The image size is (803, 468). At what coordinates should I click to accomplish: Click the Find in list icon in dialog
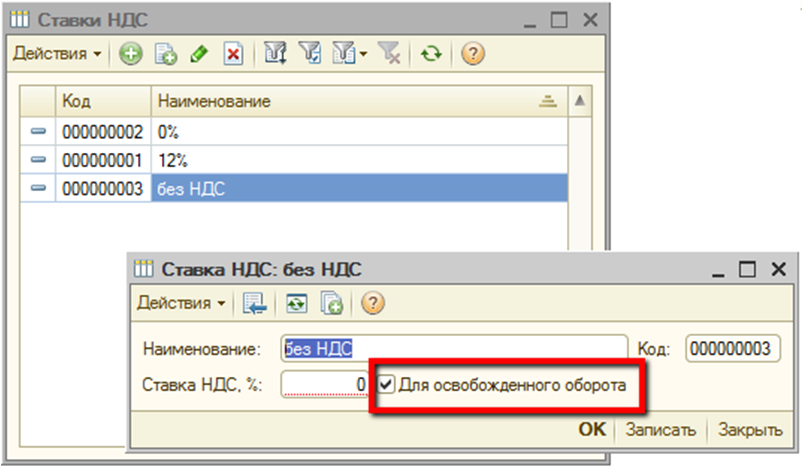click(x=253, y=303)
